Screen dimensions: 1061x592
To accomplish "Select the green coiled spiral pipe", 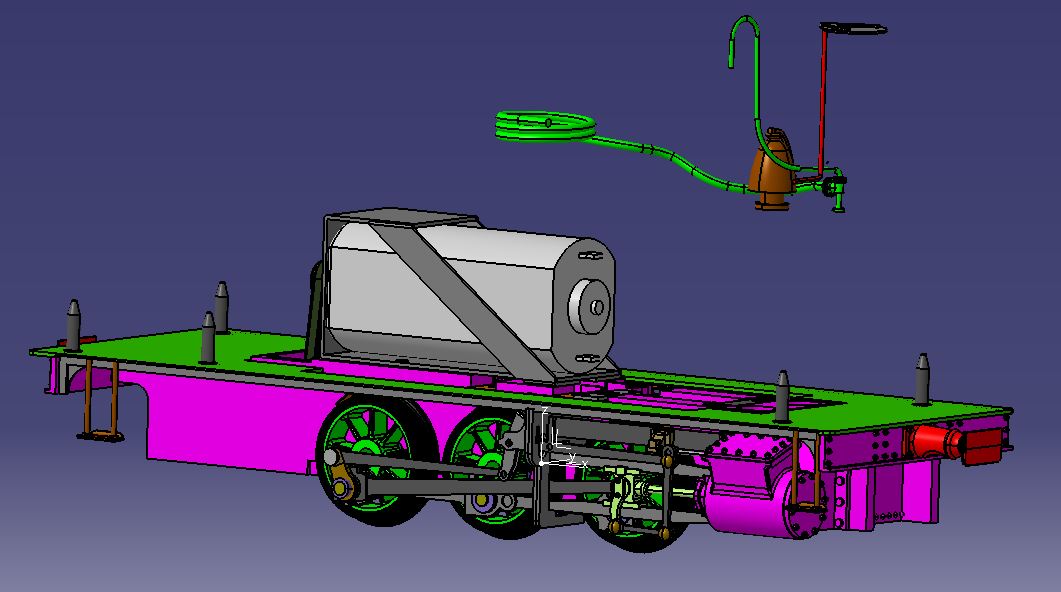I will point(545,126).
